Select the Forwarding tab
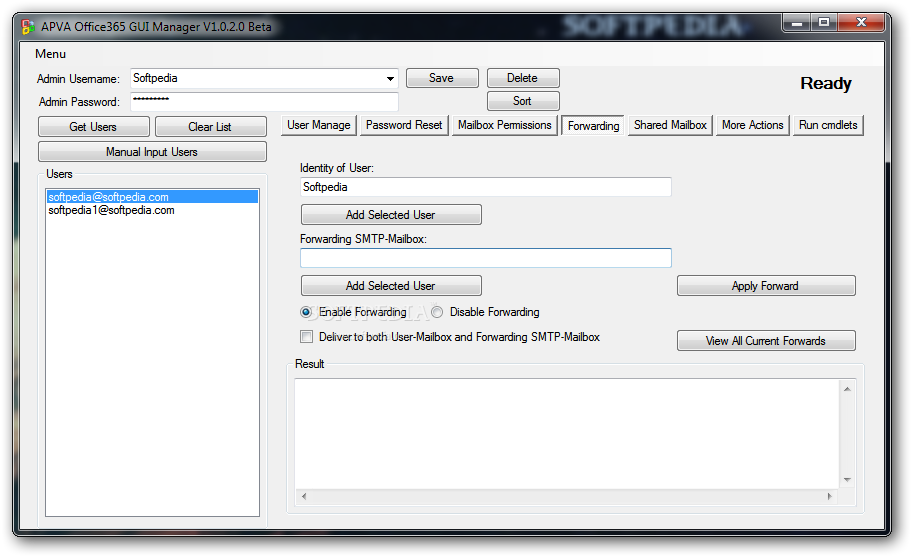912x557 pixels. pyautogui.click(x=593, y=126)
